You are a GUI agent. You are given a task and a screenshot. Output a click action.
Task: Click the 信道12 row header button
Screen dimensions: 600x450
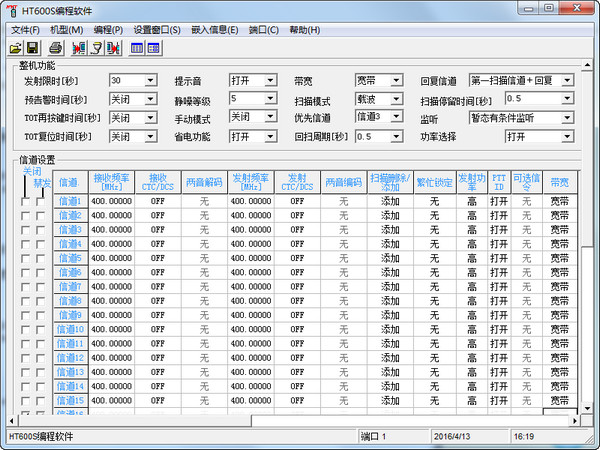[x=71, y=358]
